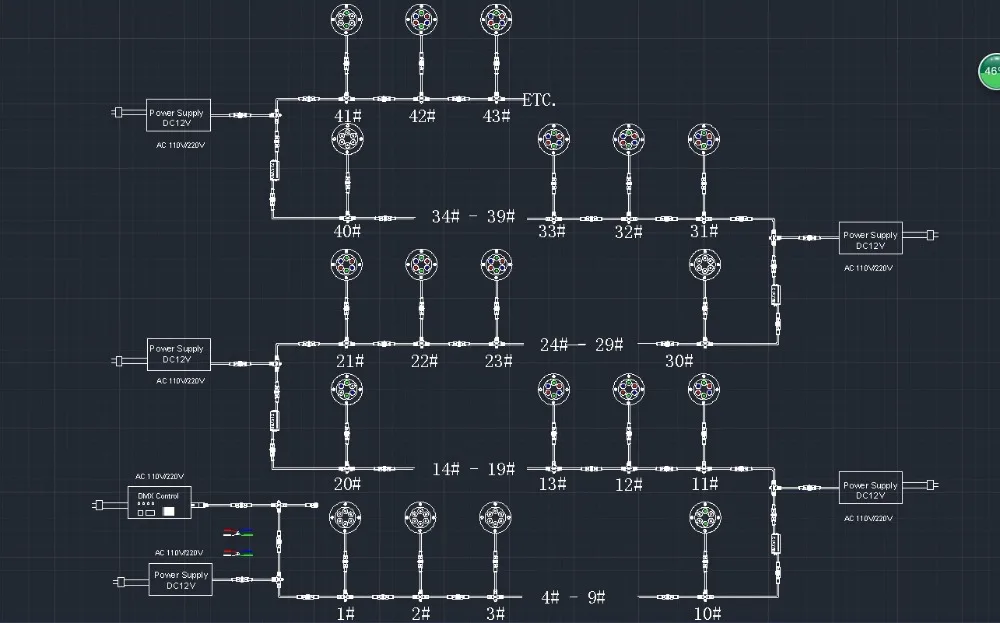Select the Power Supply box wired to 31#
The image size is (1000, 623).
pyautogui.click(x=871, y=238)
